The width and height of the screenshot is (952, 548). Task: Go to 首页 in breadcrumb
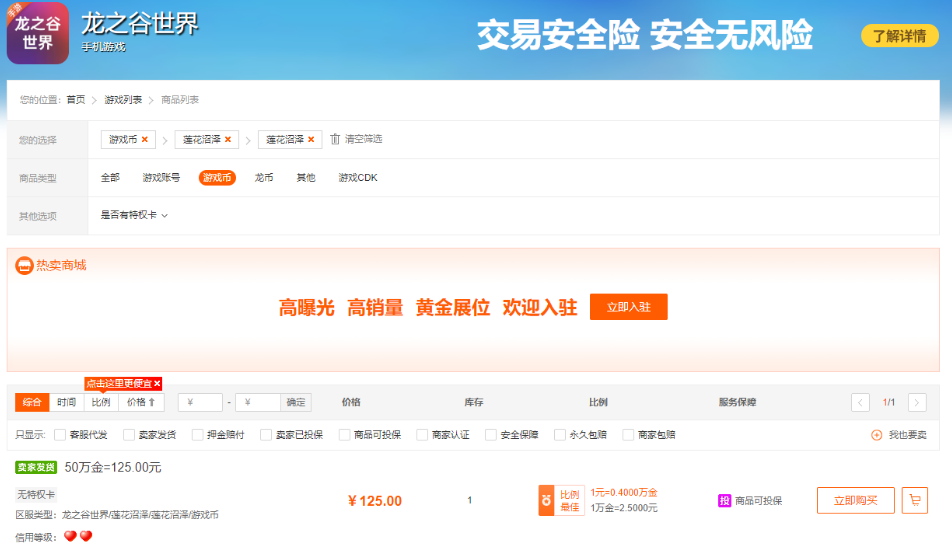76,100
